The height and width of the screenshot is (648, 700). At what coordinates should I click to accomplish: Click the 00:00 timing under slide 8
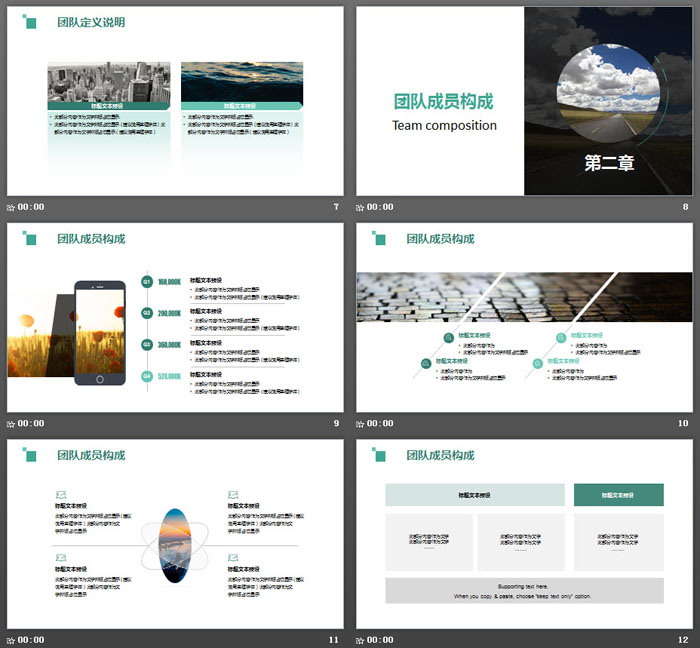pos(380,207)
